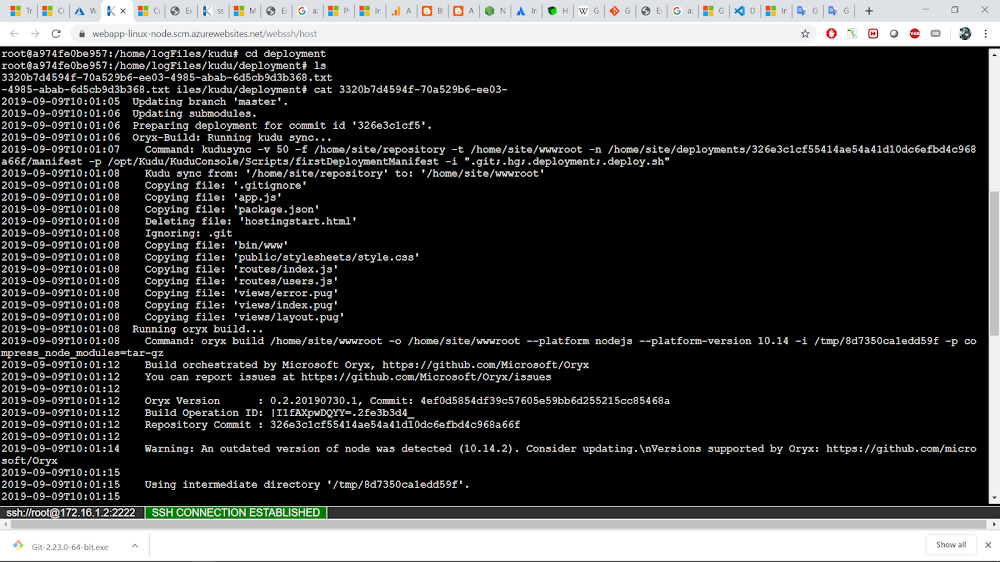Click the SSH CONNECTION ESTABLISHED status banner

click(x=235, y=512)
